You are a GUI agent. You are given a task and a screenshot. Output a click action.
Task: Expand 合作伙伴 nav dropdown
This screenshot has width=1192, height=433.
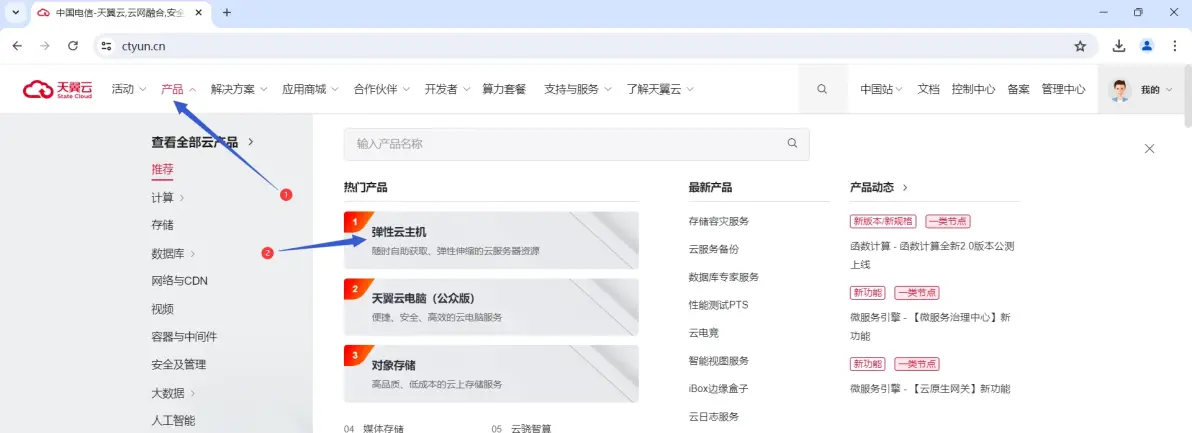[x=382, y=89]
